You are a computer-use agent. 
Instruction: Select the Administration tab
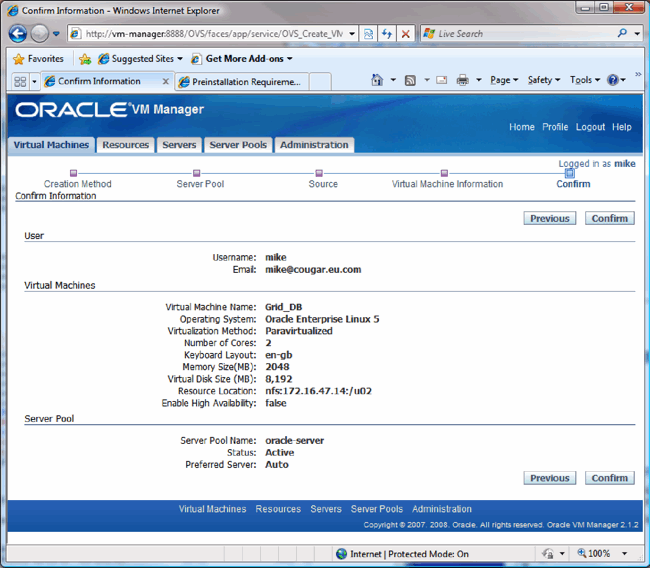(x=314, y=145)
